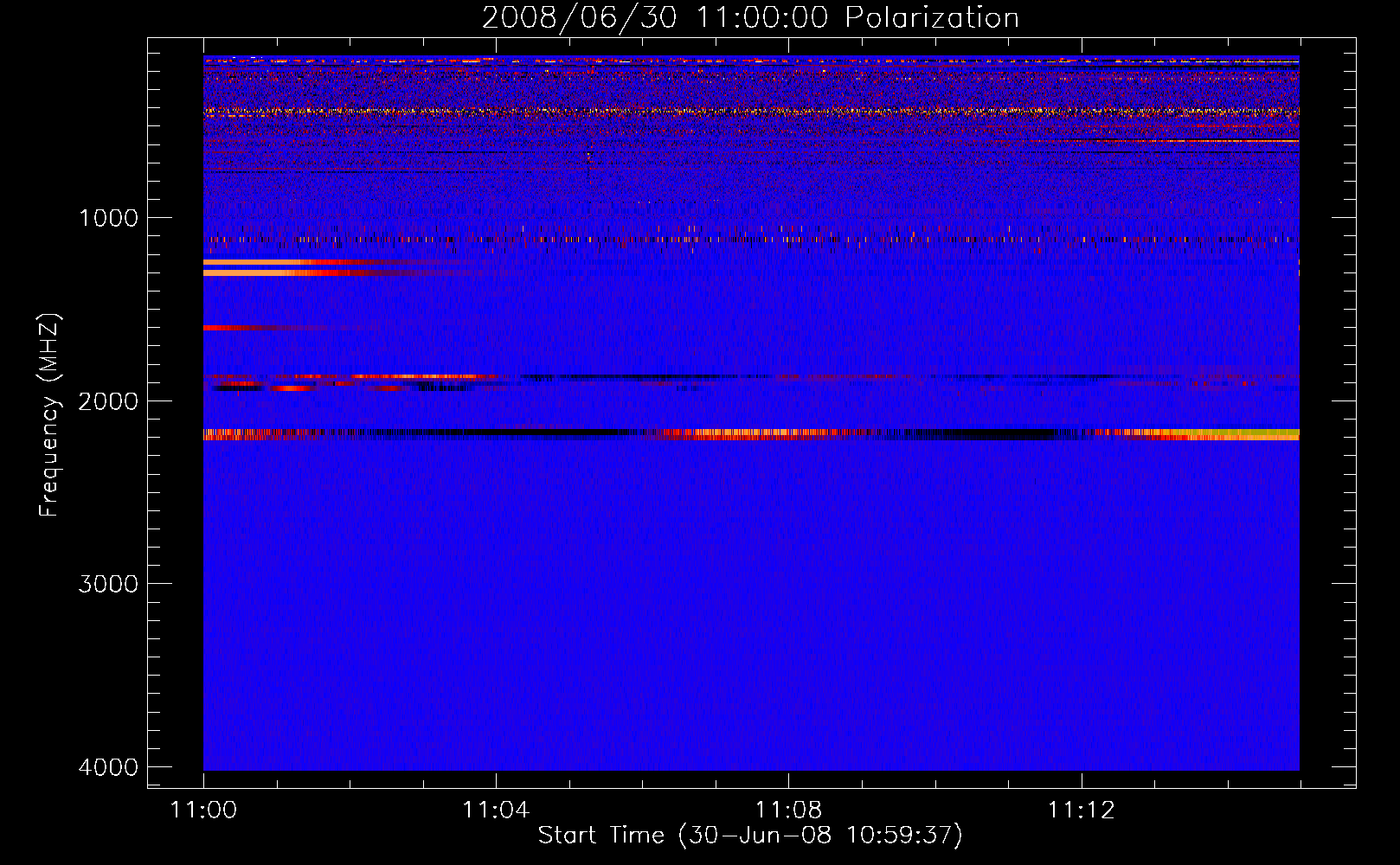The width and height of the screenshot is (1400, 865).
Task: Click the 1000 frequency tick label
Action: click(x=108, y=218)
